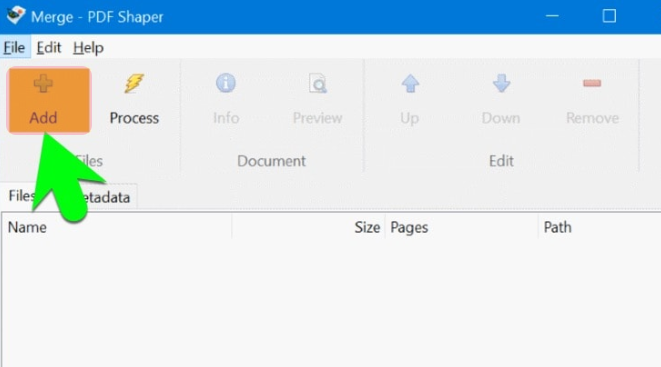Switch to the Files tab

click(x=21, y=196)
